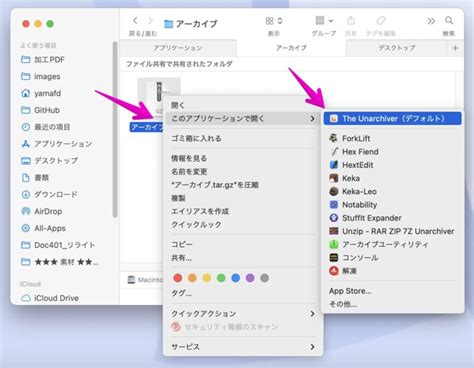The width and height of the screenshot is (474, 368).
Task: Click the アーカイブユーティリティ icon
Action: (334, 244)
